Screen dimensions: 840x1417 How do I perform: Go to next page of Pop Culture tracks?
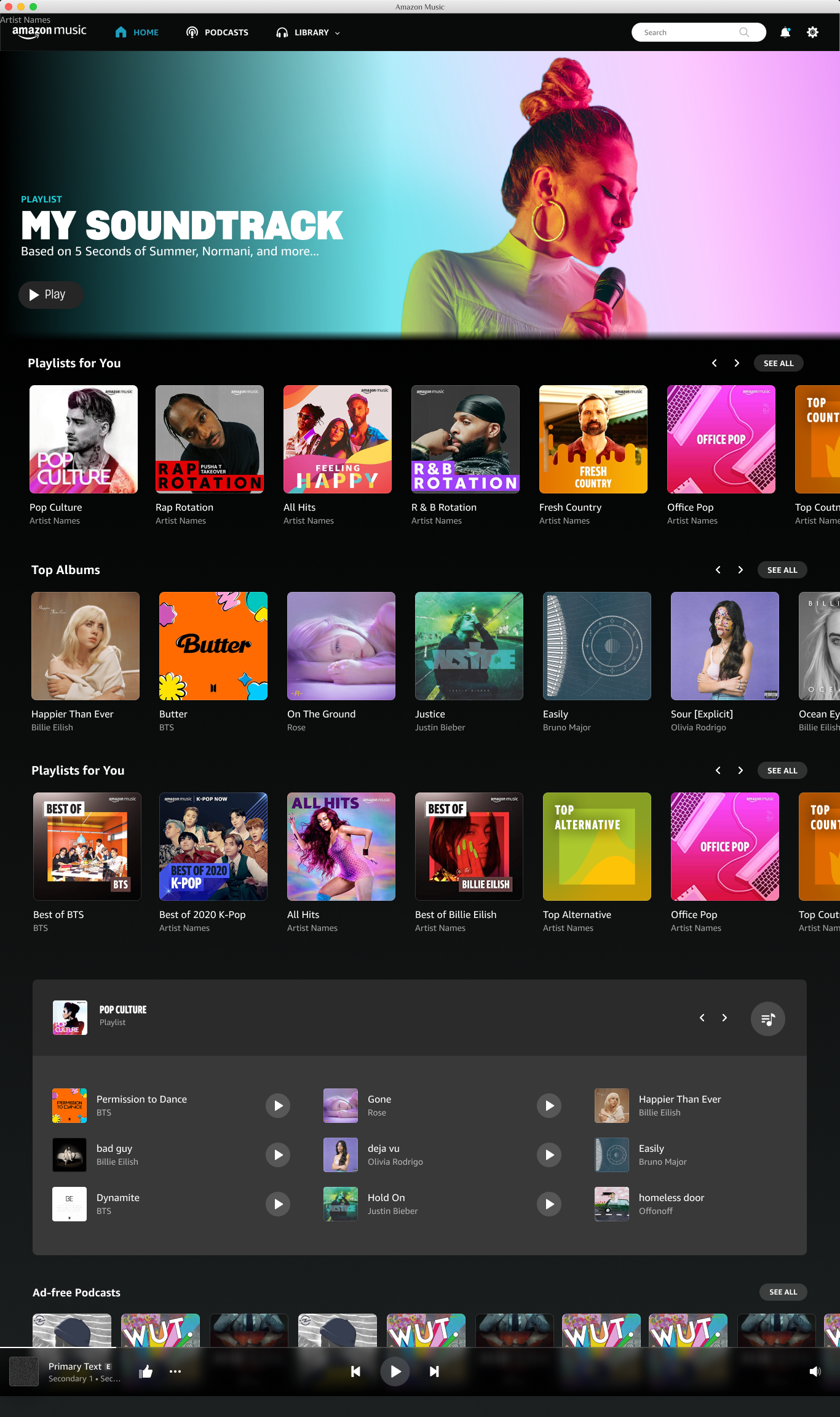724,1018
